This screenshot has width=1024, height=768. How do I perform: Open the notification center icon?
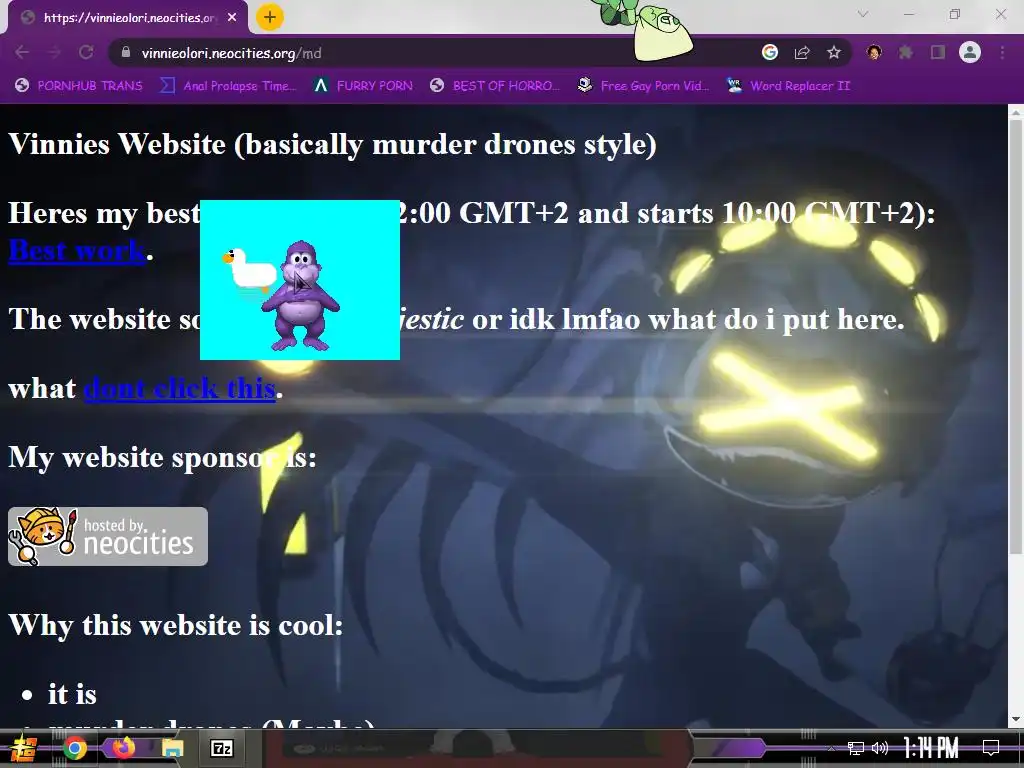pyautogui.click(x=991, y=748)
